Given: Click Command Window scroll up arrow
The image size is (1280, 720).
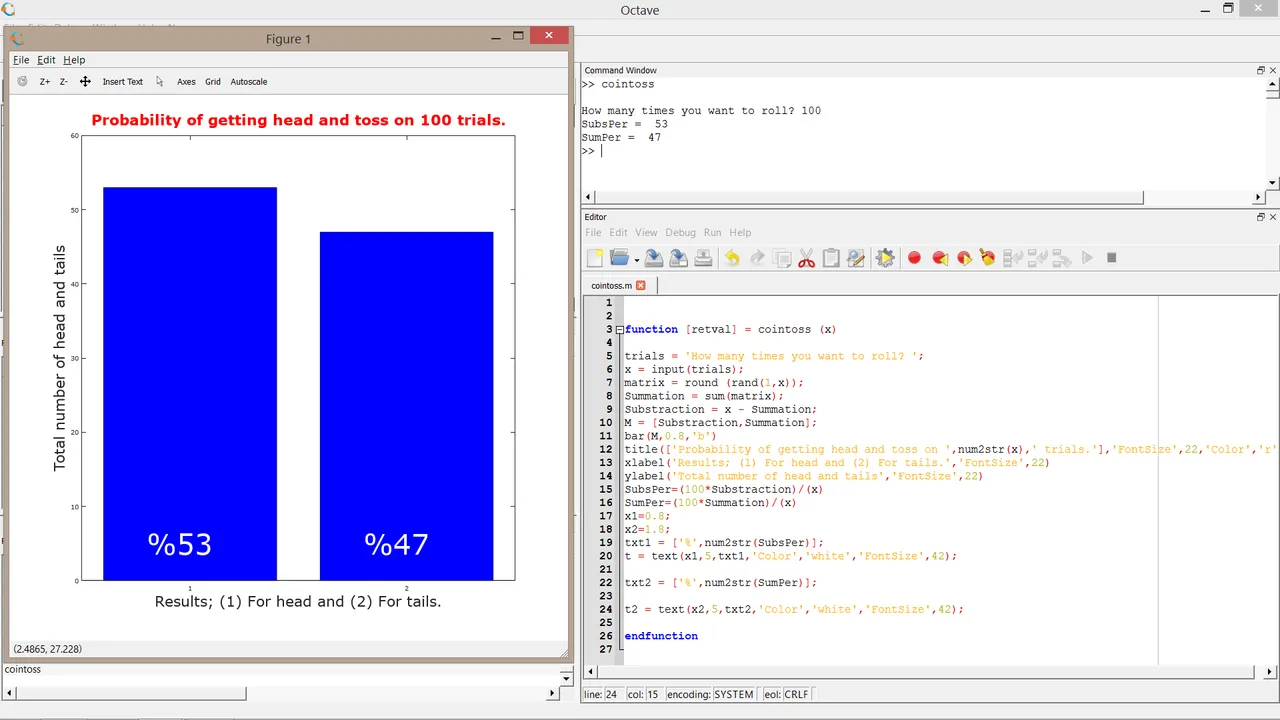Looking at the screenshot, I should point(1272,85).
